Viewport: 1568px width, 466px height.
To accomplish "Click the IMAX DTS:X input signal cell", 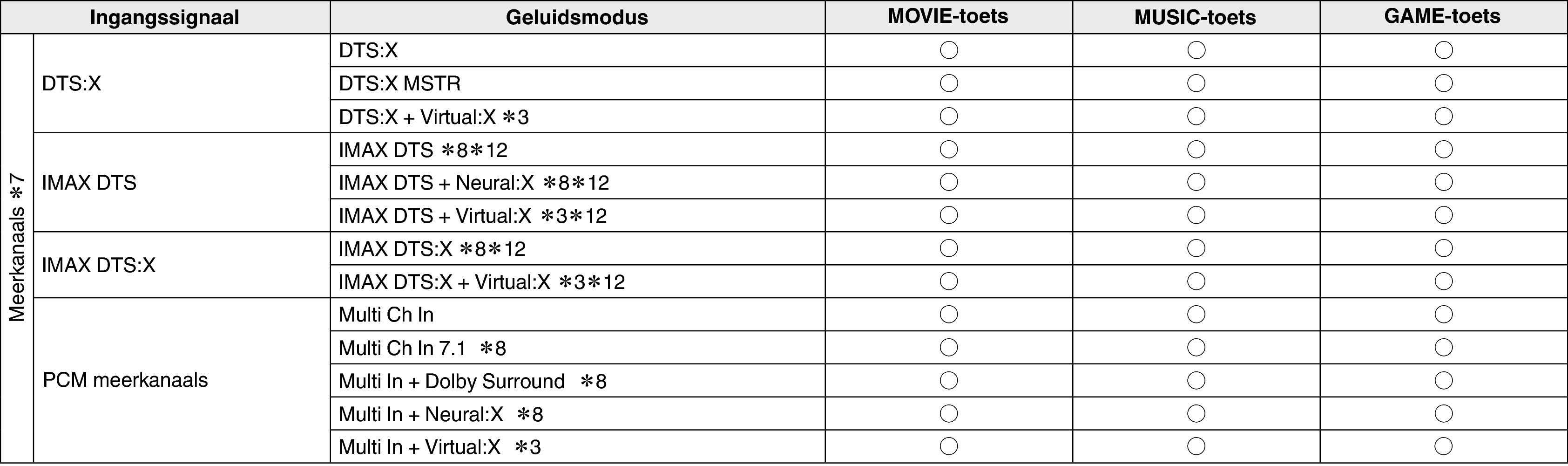I will [99, 265].
